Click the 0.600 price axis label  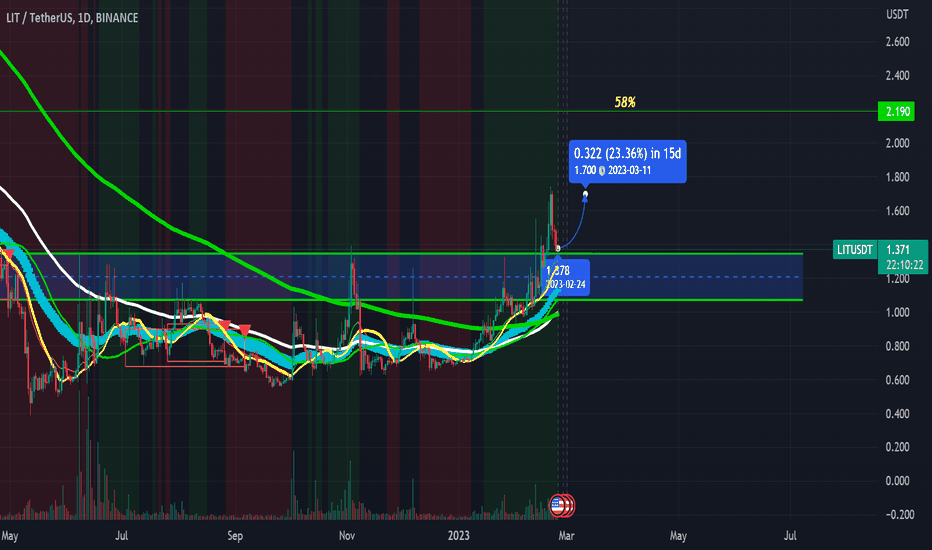[898, 380]
